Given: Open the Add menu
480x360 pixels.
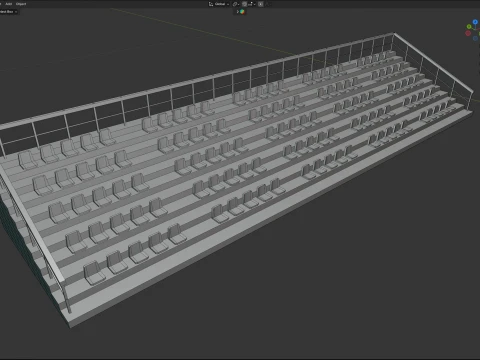Looking at the screenshot, I should (9, 4).
